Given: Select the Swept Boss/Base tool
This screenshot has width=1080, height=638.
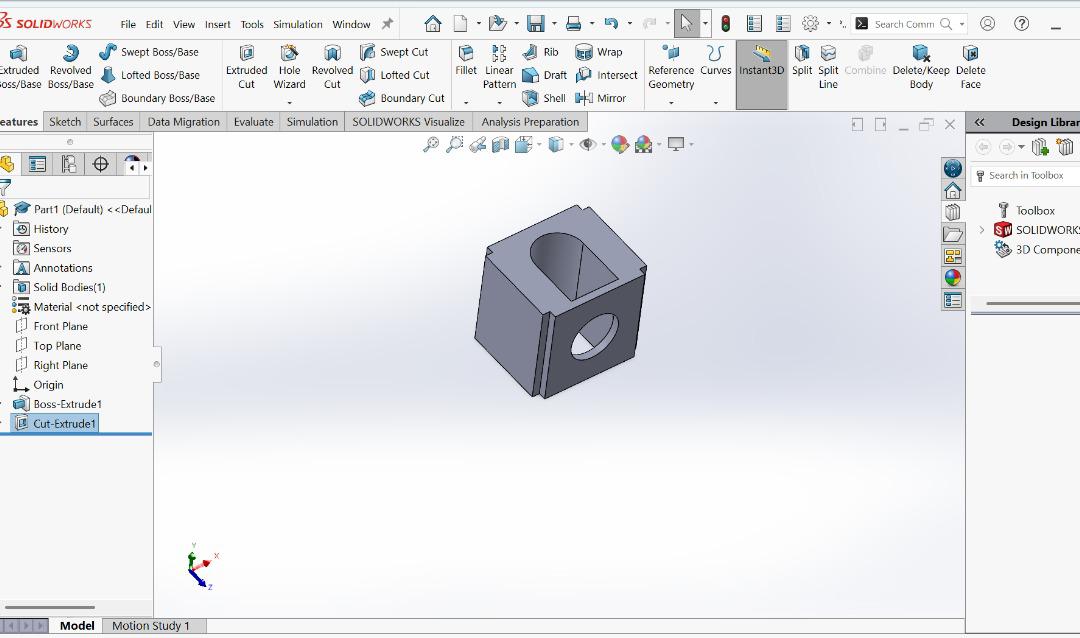Looking at the screenshot, I should point(149,52).
